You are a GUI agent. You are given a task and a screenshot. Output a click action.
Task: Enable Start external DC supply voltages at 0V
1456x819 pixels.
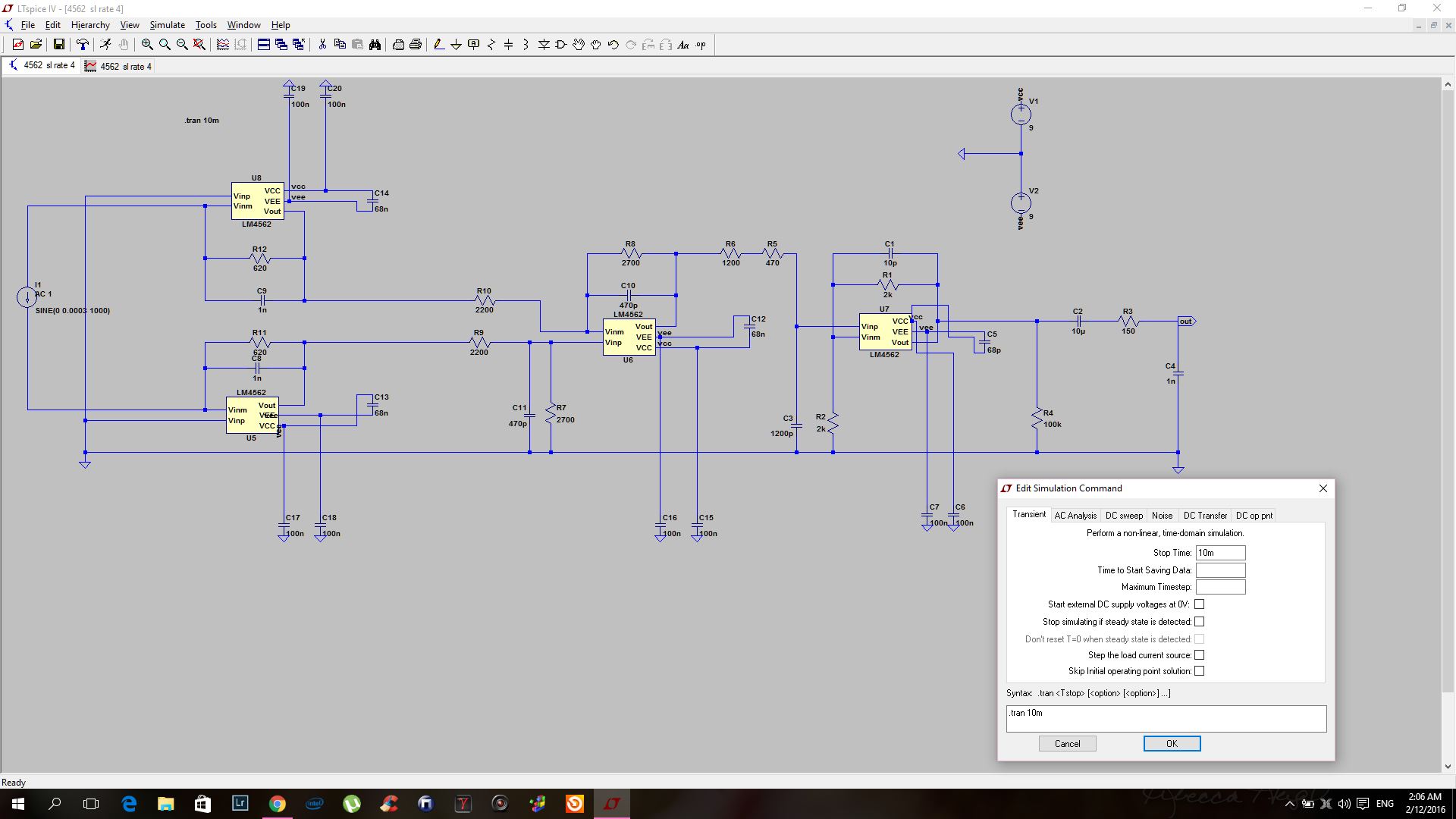(x=1199, y=604)
